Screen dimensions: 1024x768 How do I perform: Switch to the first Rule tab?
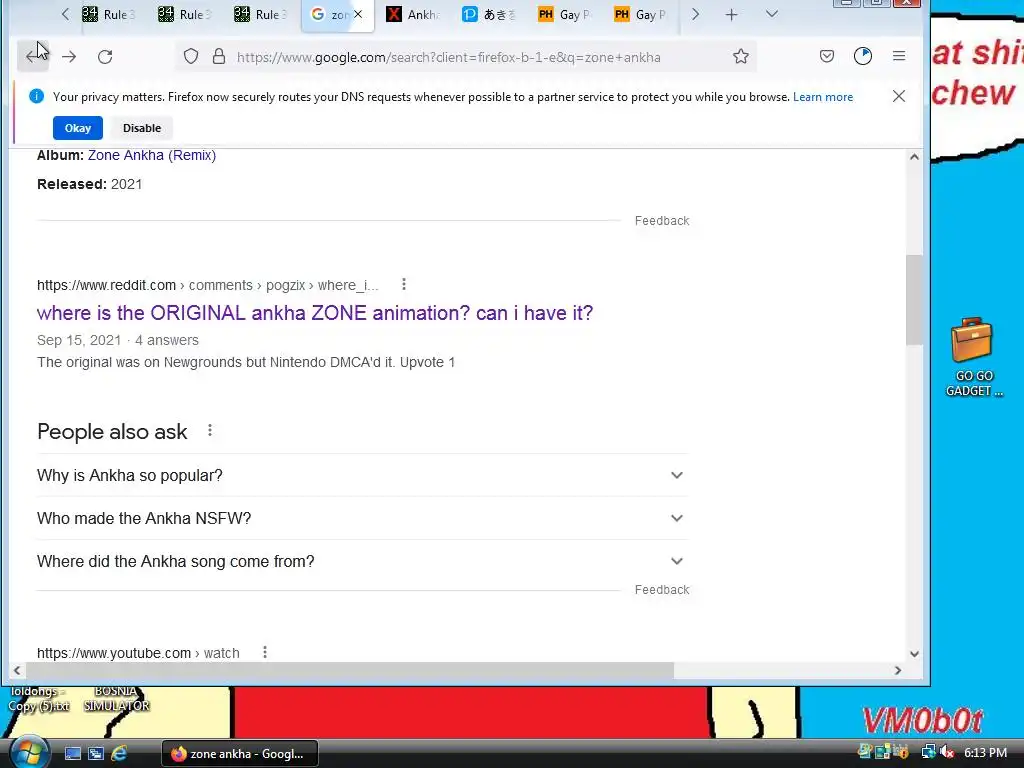click(110, 14)
